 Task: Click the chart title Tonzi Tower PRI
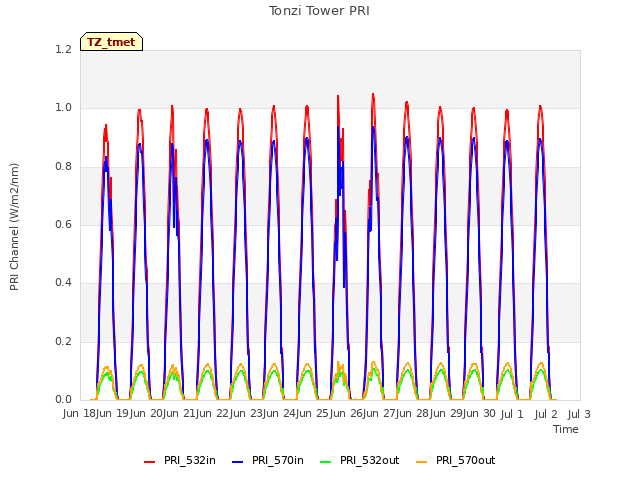319,11
